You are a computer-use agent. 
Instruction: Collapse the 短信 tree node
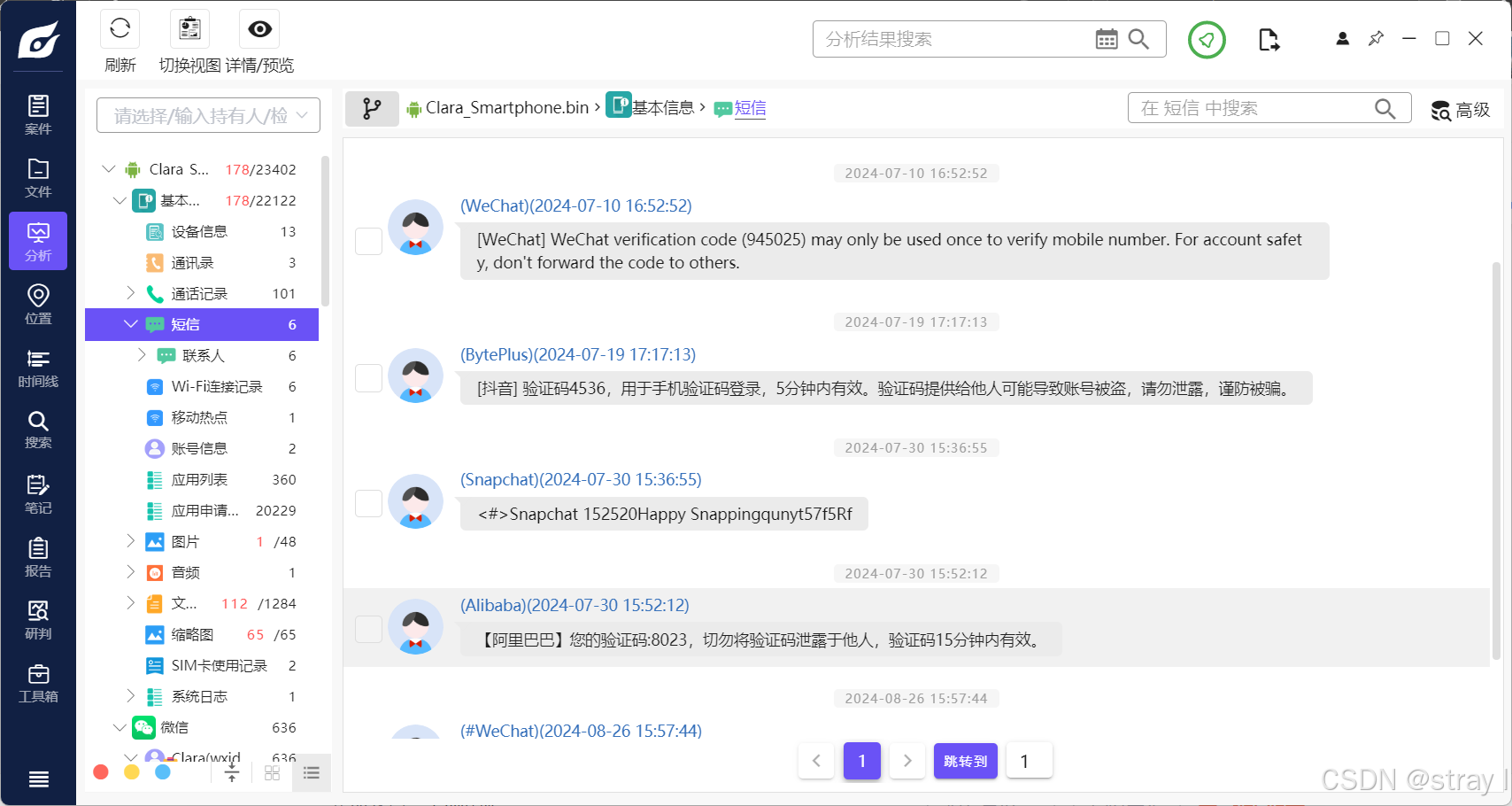pyautogui.click(x=131, y=324)
